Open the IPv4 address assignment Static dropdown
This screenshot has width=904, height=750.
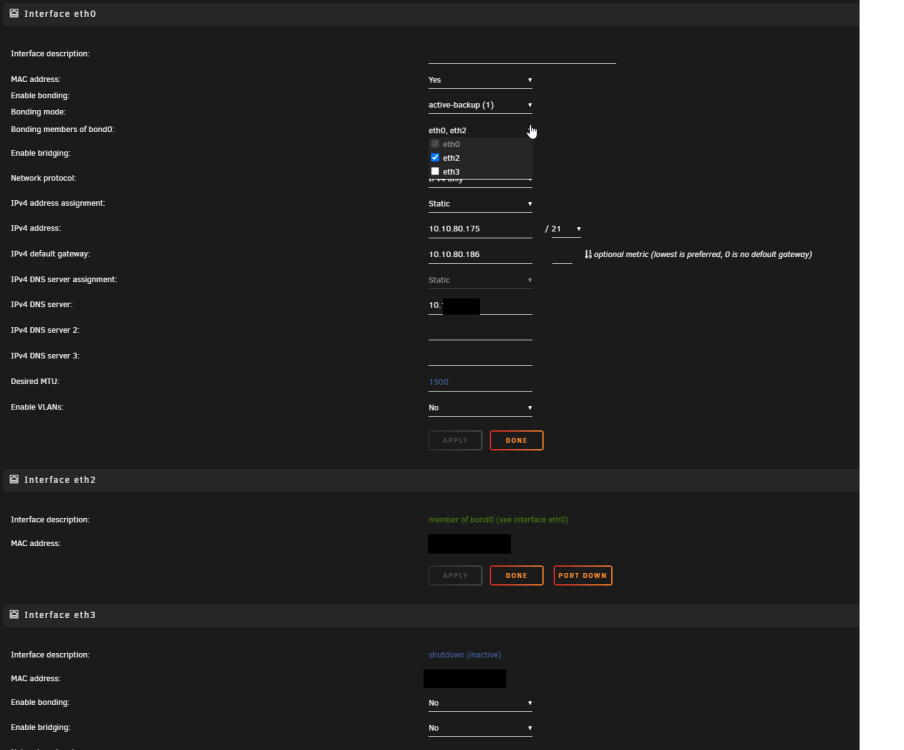pyautogui.click(x=480, y=203)
